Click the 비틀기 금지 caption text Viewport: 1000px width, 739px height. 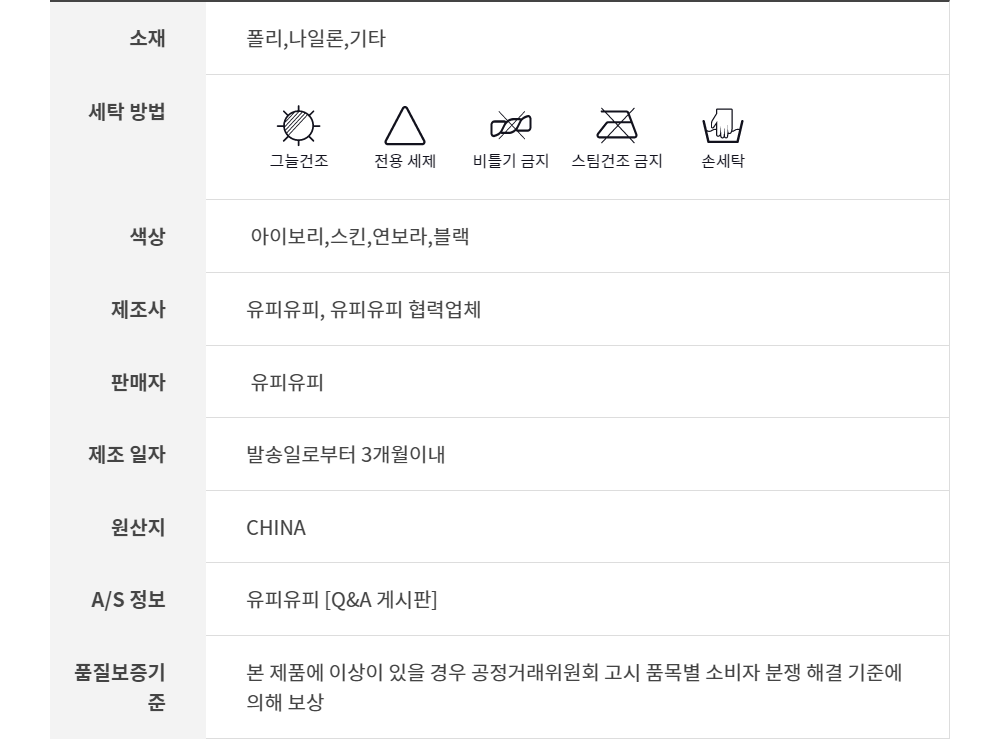click(x=511, y=160)
